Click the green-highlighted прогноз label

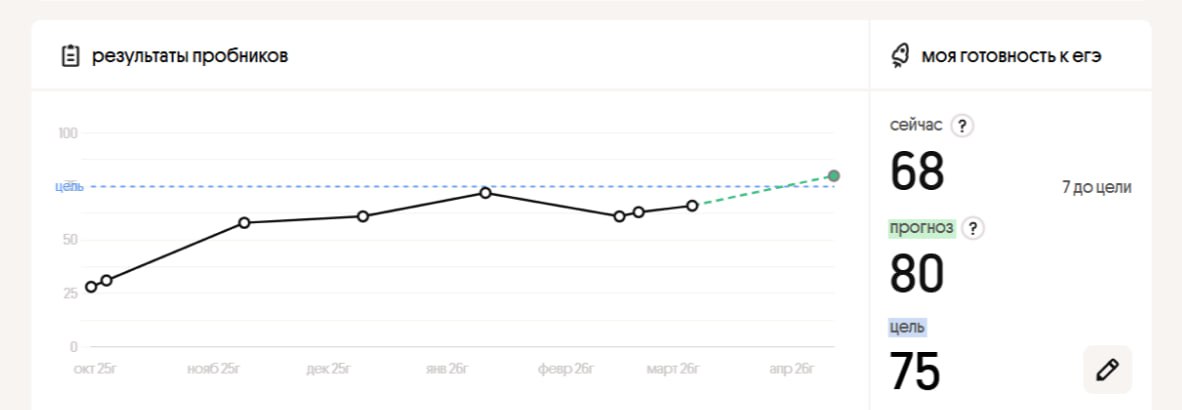coord(922,227)
